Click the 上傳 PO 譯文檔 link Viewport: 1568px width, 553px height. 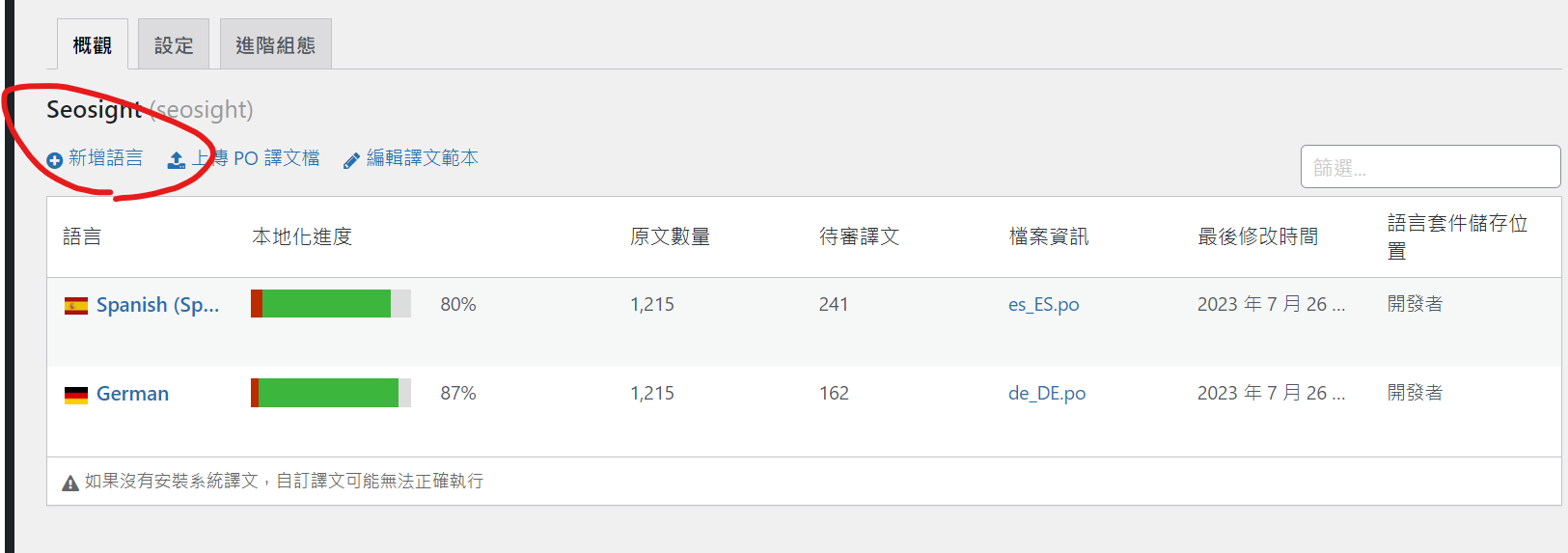click(255, 158)
